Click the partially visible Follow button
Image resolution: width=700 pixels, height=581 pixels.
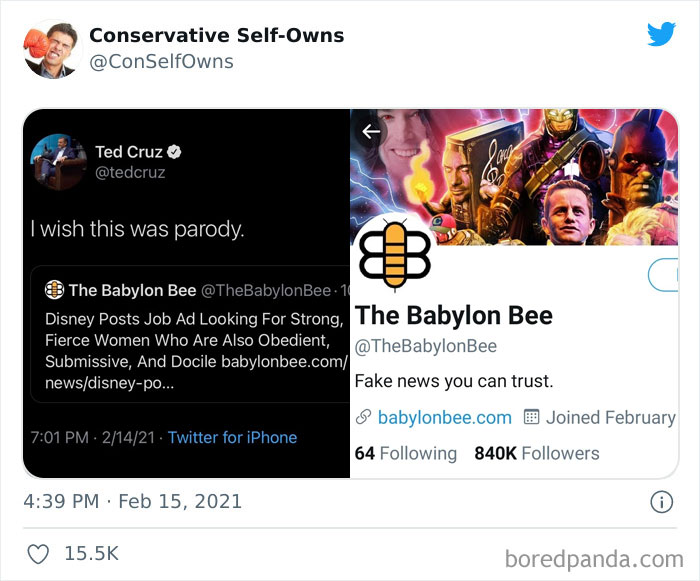[x=664, y=275]
